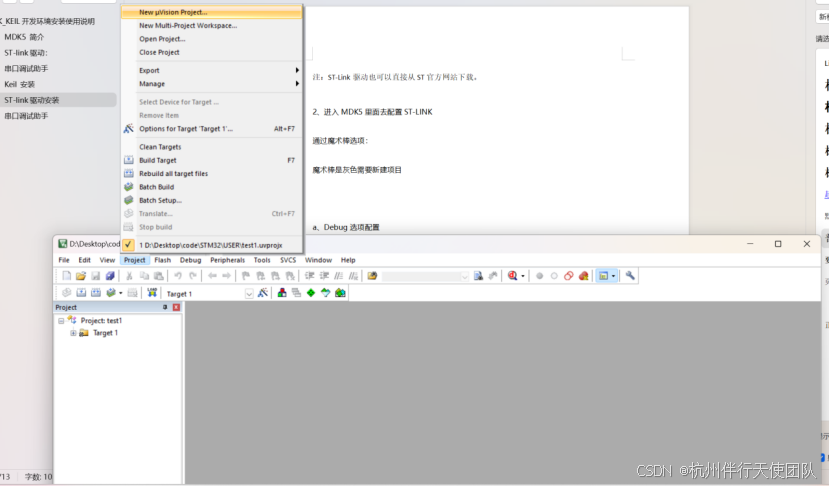
Task: Click the Paste clipboard icon
Action: [159, 275]
